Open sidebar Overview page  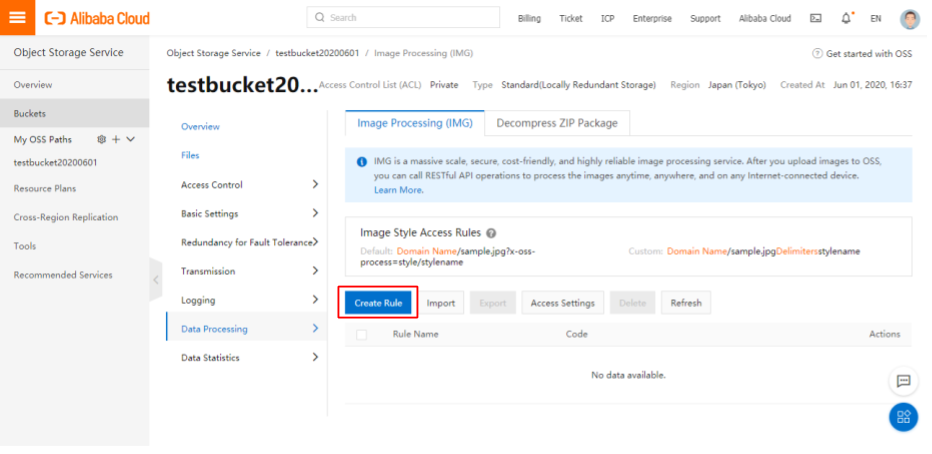pos(75,85)
